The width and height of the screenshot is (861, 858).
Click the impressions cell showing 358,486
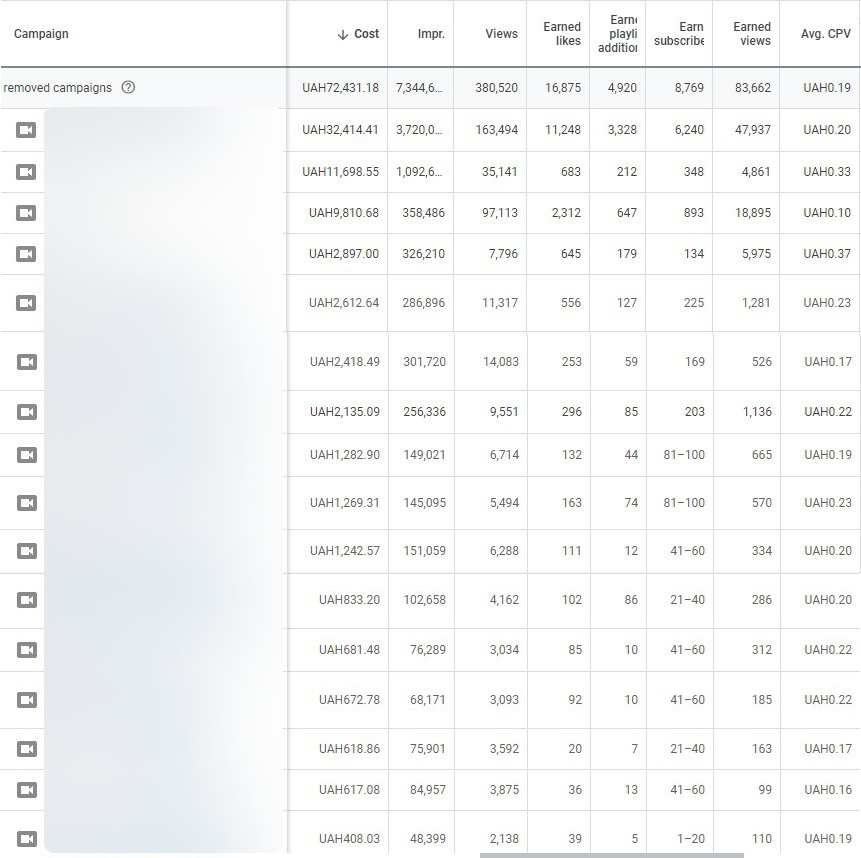tap(423, 213)
